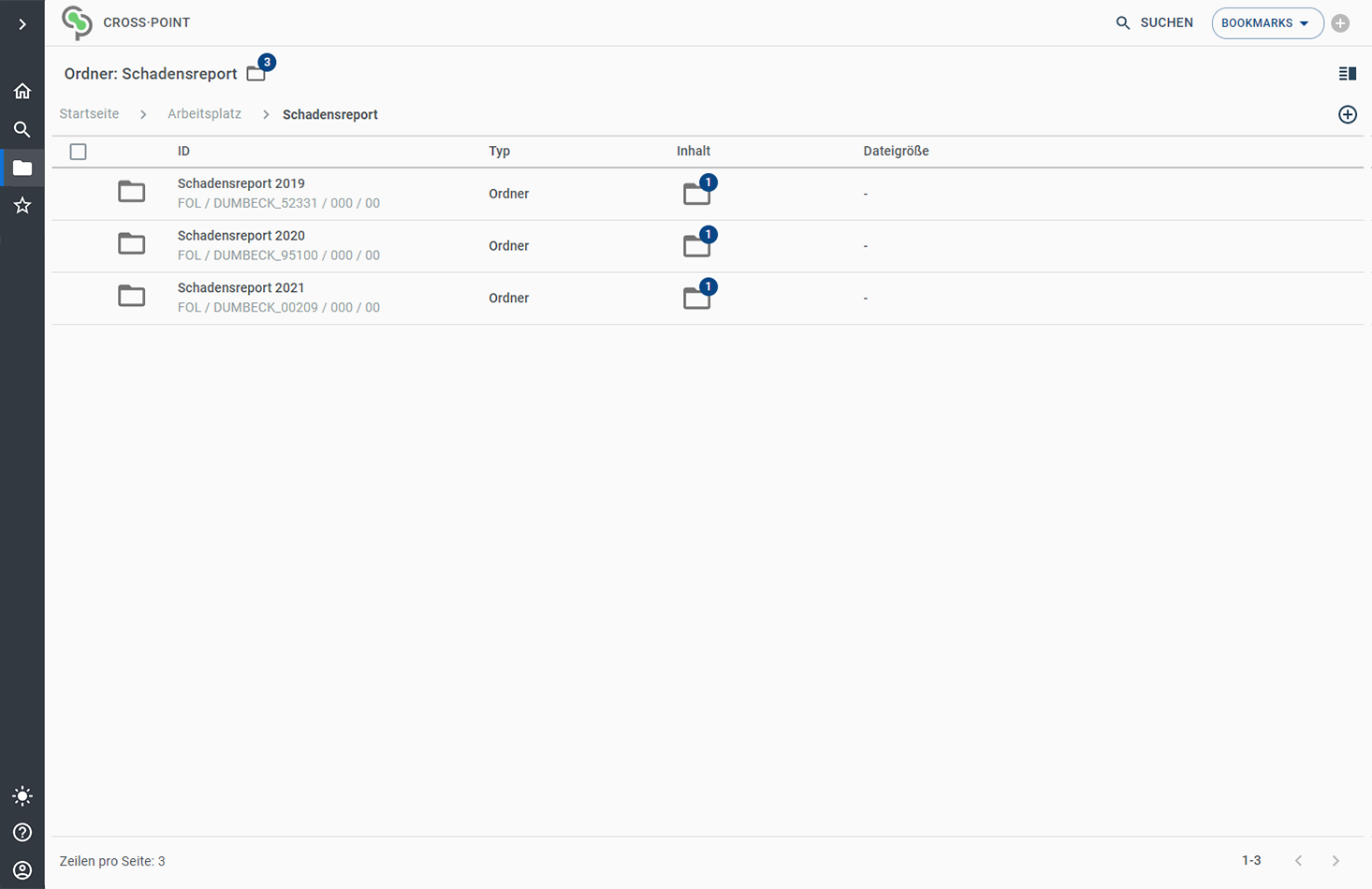Toggle detail panel view icon
The height and width of the screenshot is (889, 1372).
[1348, 74]
